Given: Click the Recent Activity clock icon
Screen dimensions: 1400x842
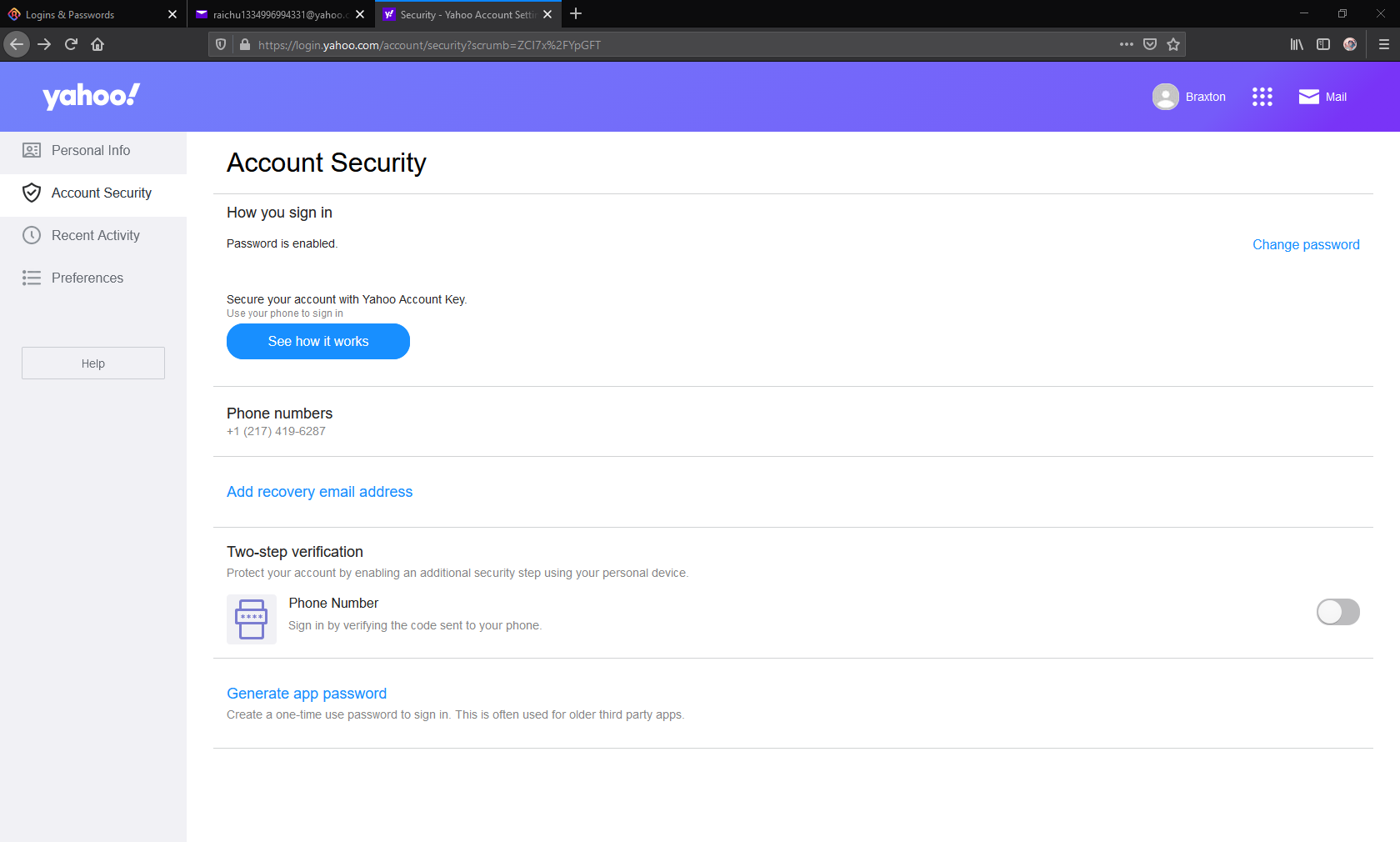Looking at the screenshot, I should pyautogui.click(x=32, y=235).
